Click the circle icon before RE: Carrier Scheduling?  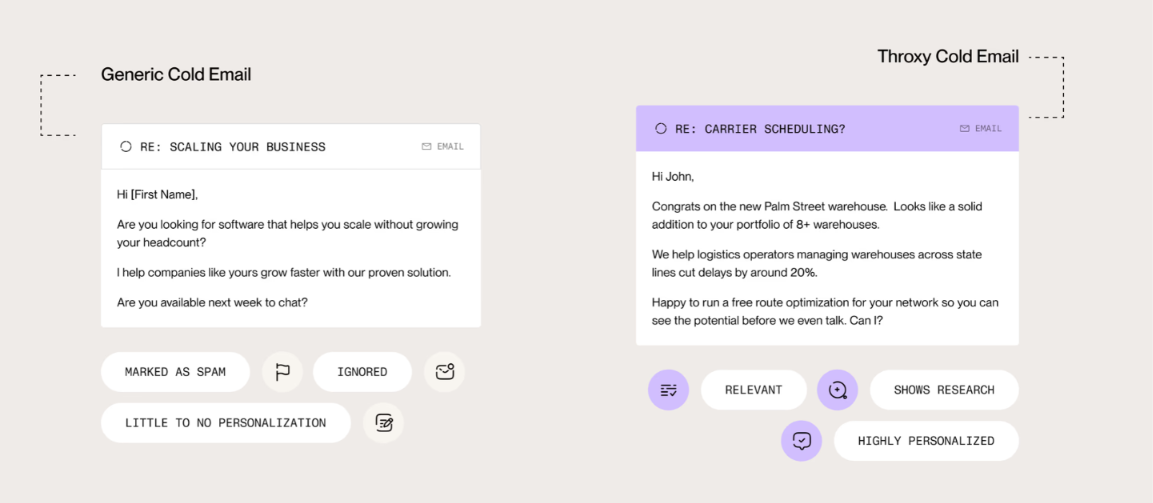pos(660,129)
